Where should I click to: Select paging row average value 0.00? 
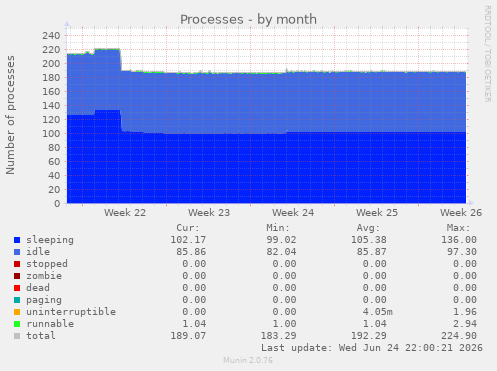(375, 300)
